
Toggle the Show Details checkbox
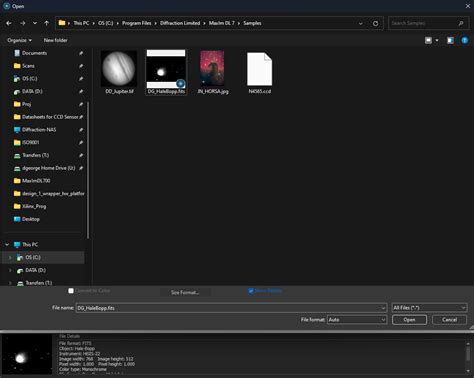coord(251,291)
